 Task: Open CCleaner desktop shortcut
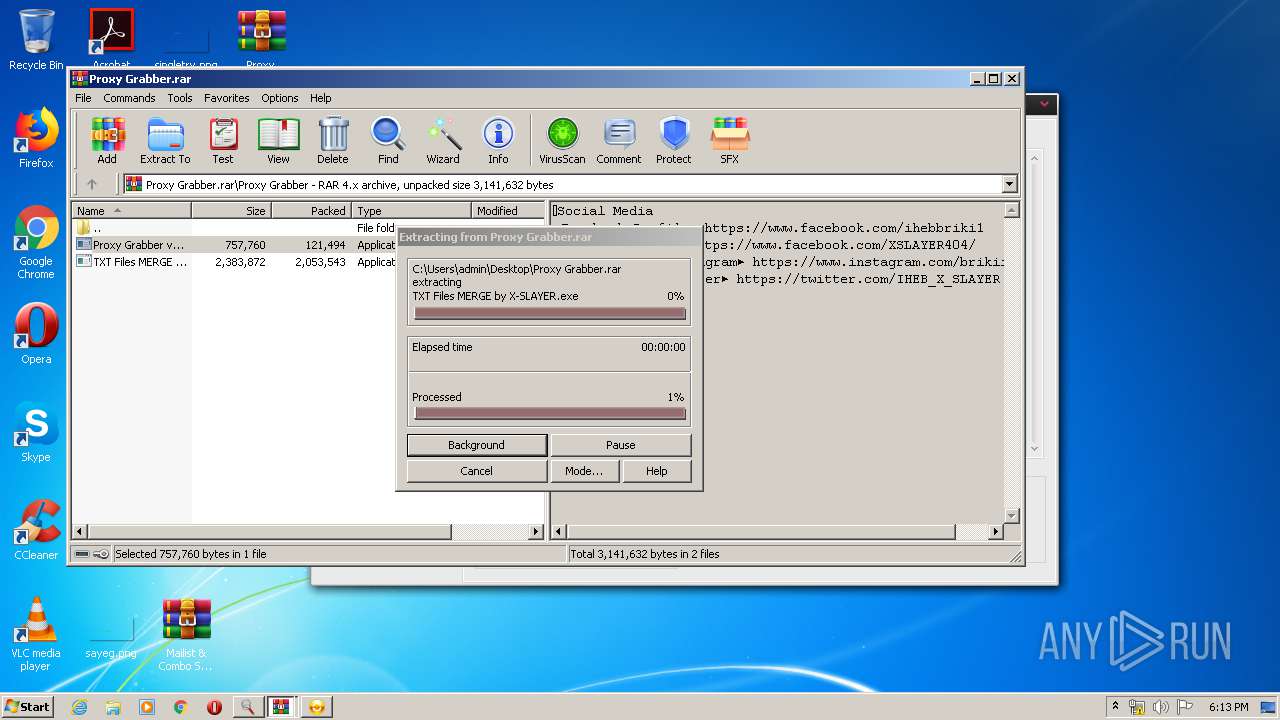point(36,530)
